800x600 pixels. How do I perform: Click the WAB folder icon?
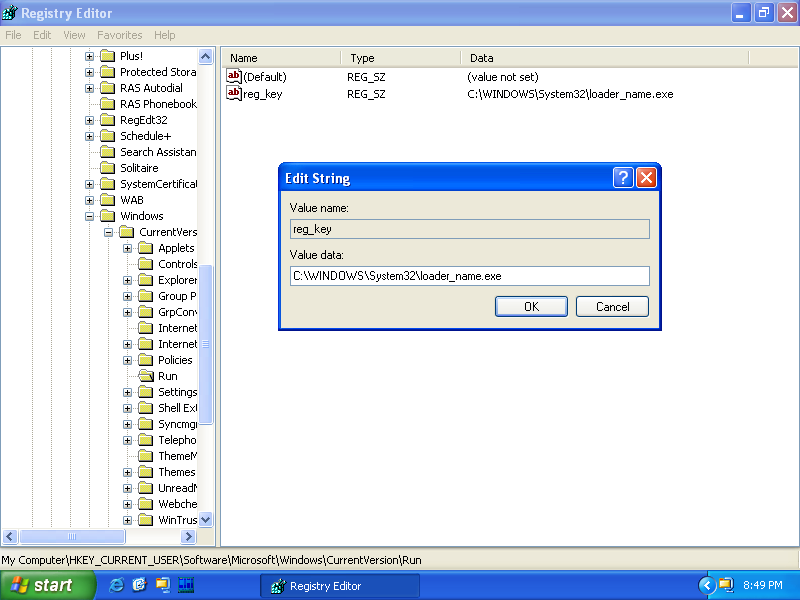(x=108, y=200)
